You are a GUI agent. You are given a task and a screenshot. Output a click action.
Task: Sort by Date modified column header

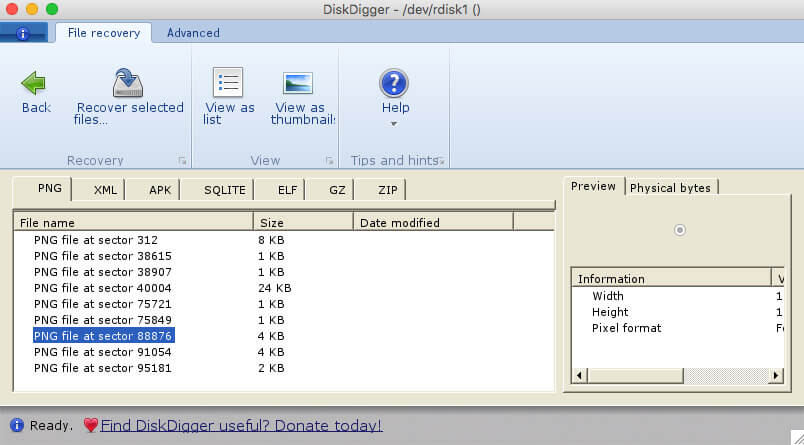pyautogui.click(x=433, y=222)
